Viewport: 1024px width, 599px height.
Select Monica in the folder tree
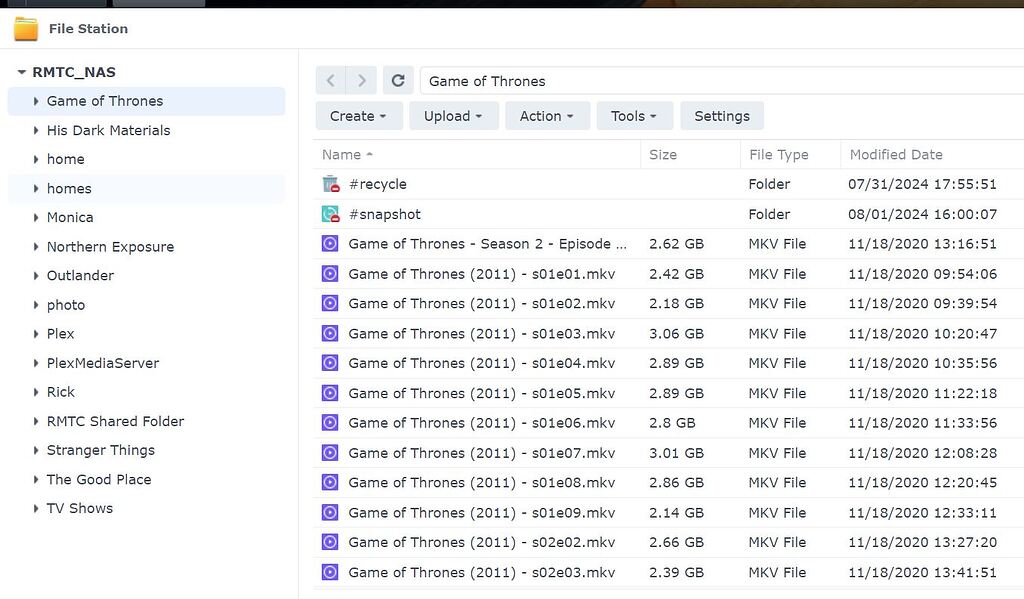[70, 218]
